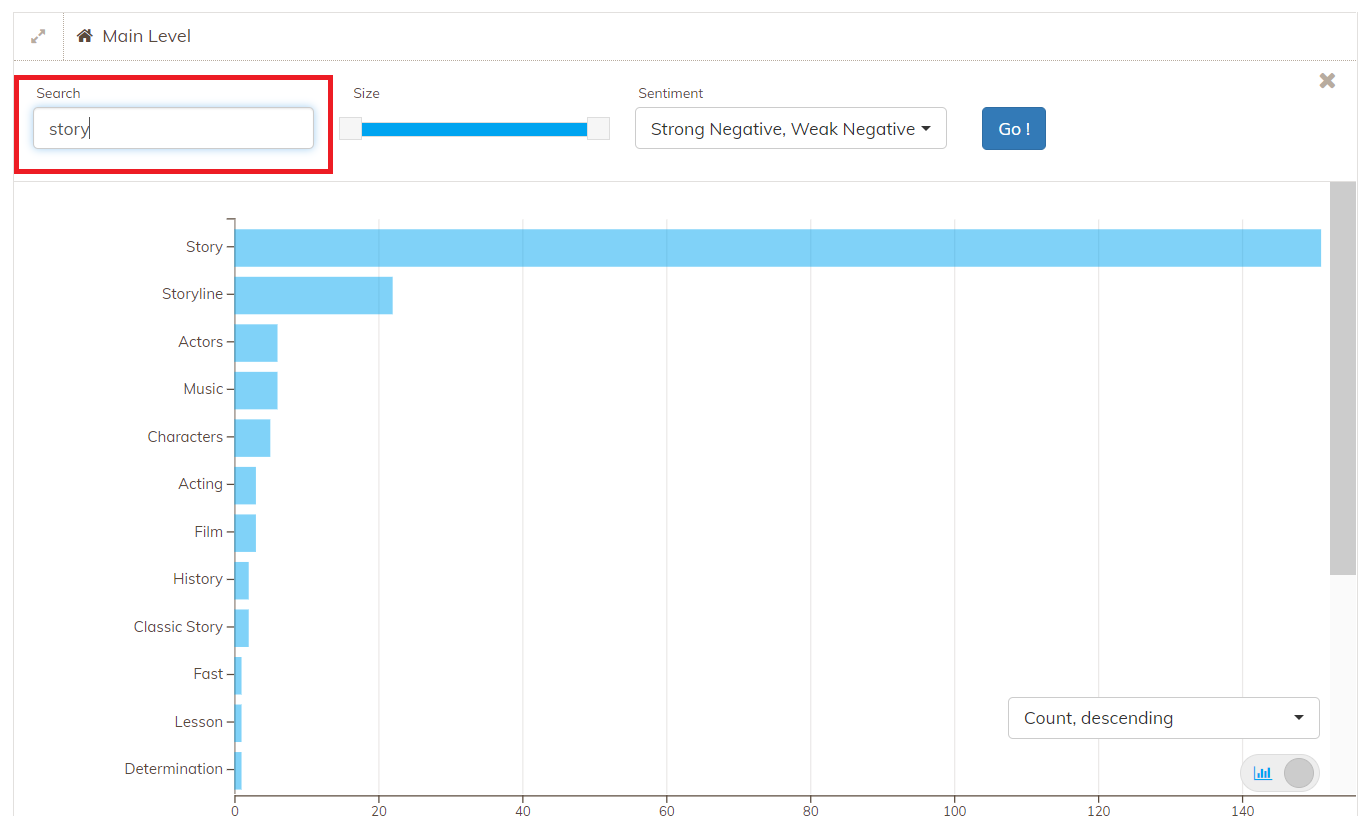This screenshot has width=1372, height=816.
Task: Click the Acting axis label
Action: click(x=200, y=484)
